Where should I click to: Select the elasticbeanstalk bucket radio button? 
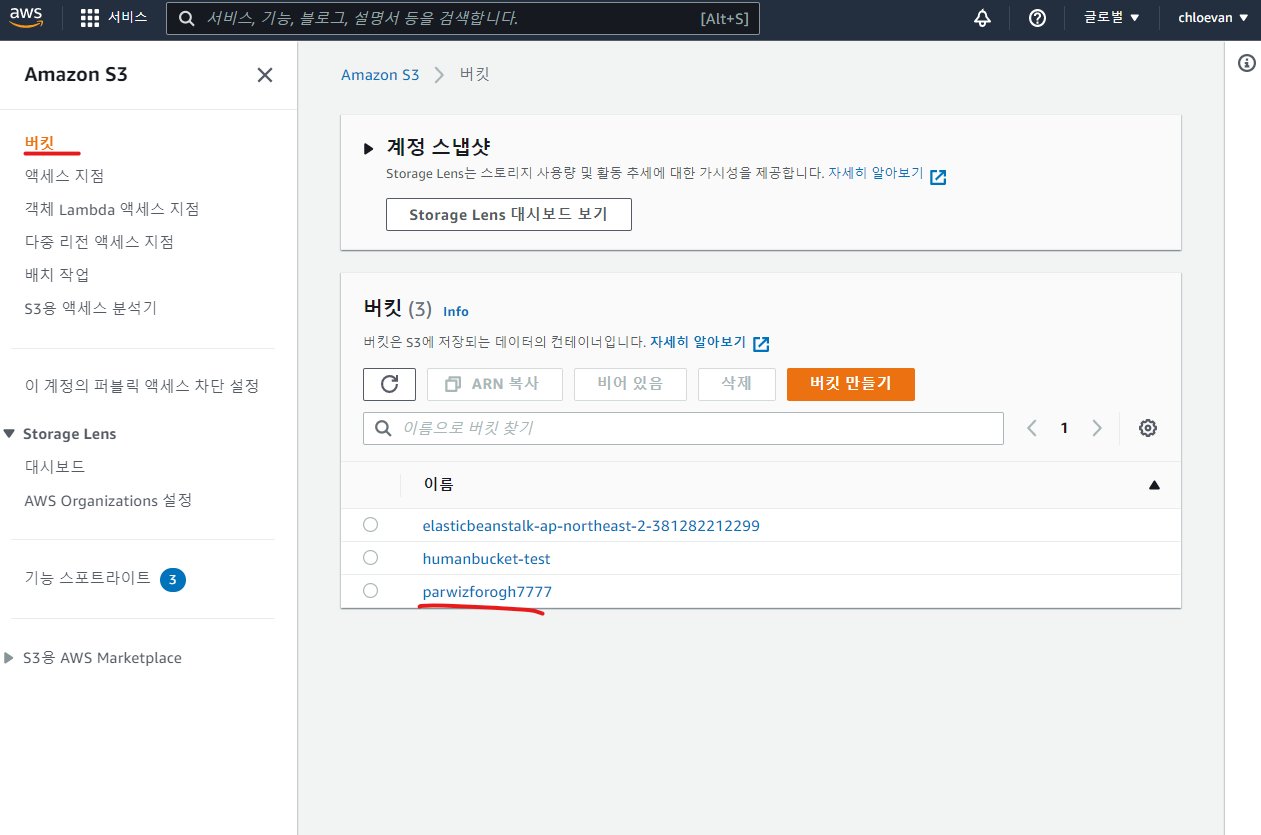tap(371, 525)
